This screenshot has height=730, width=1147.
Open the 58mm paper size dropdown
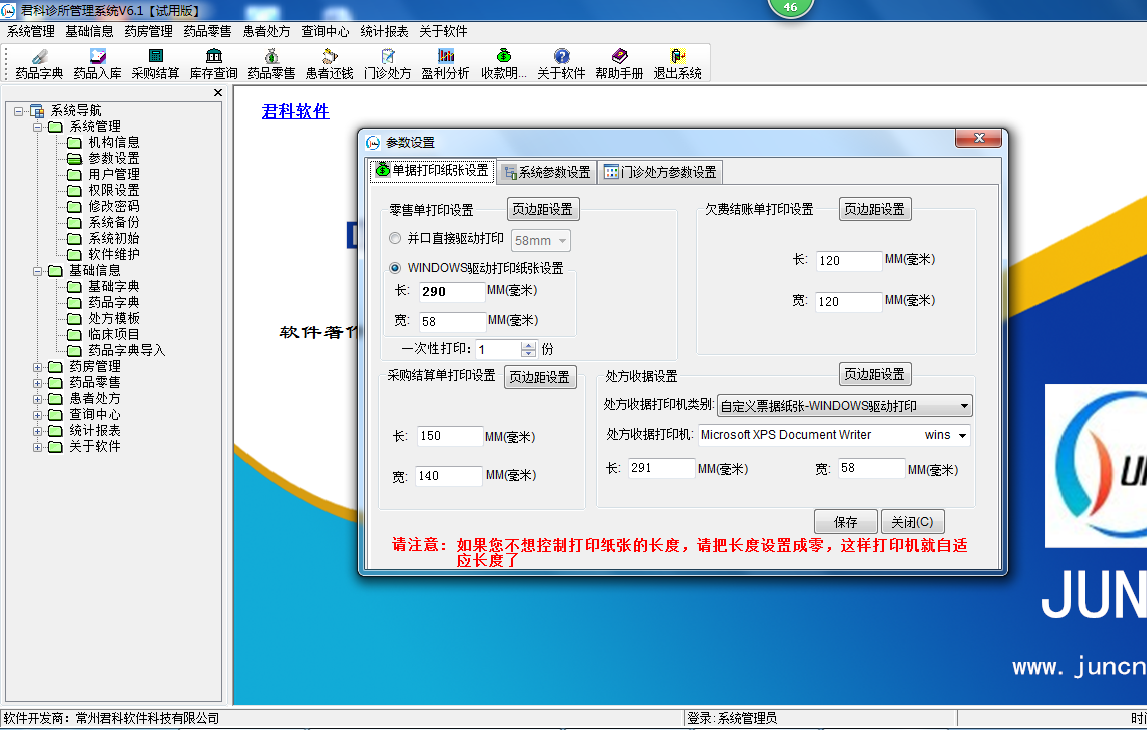tap(563, 241)
